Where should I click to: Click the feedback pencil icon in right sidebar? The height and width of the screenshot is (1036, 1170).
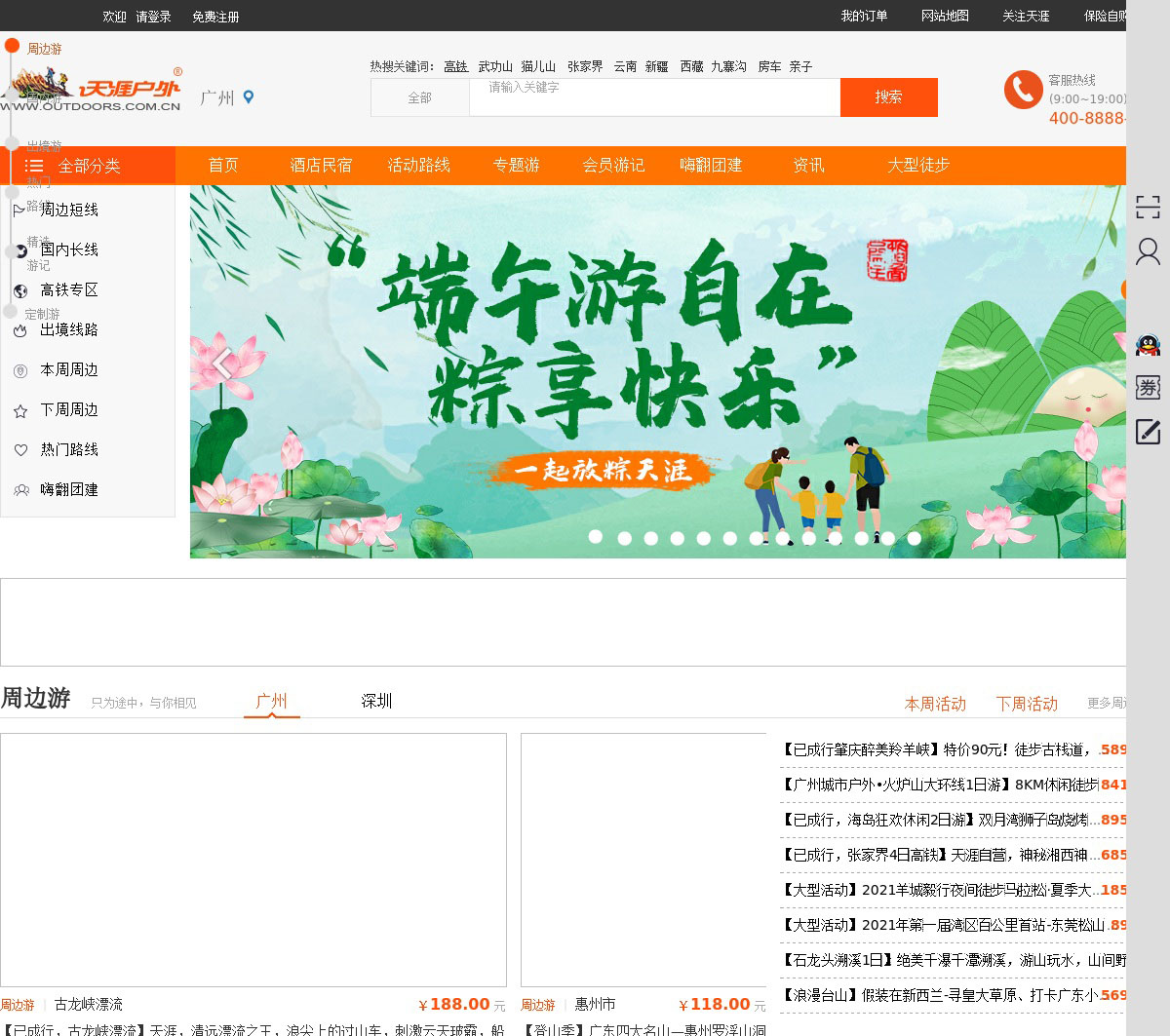1148,432
